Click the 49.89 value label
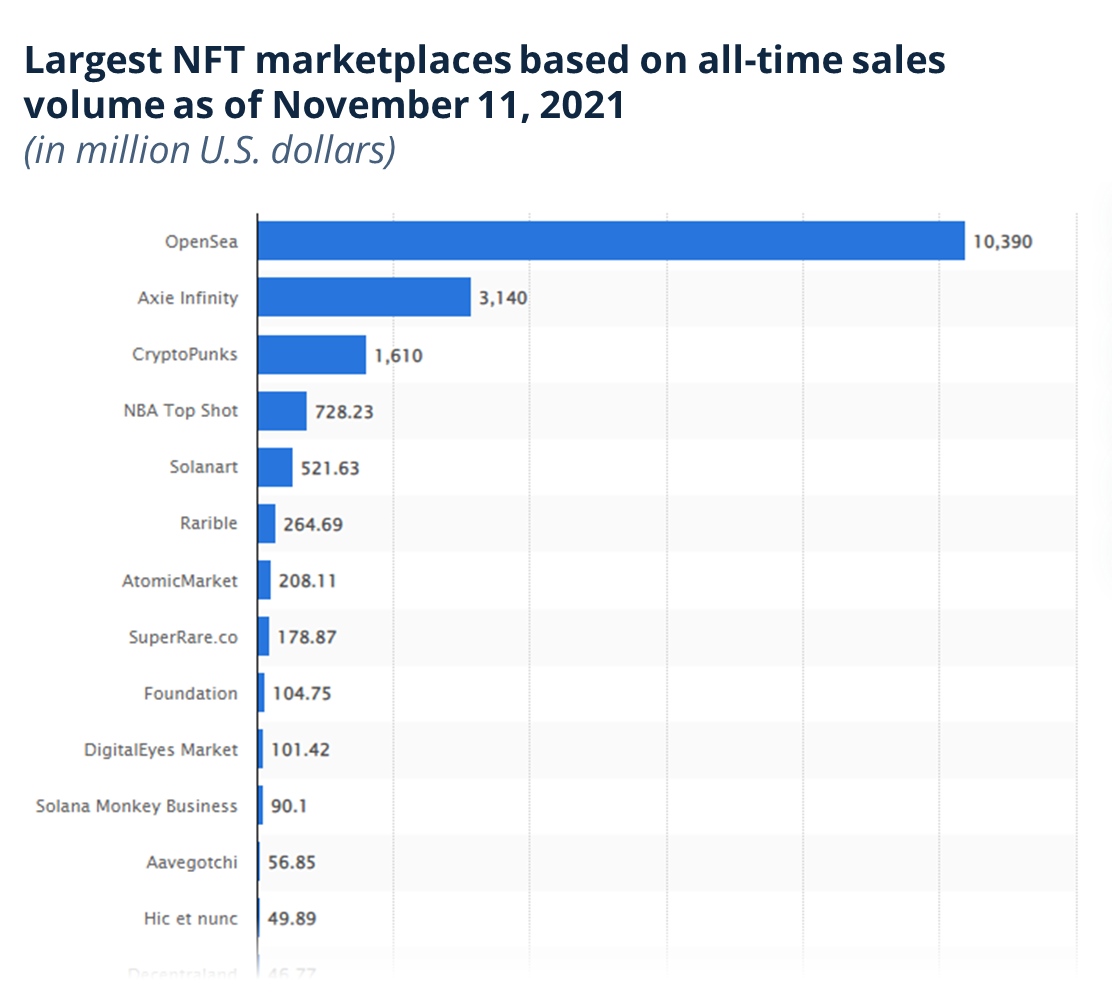The image size is (1112, 995). pos(291,918)
